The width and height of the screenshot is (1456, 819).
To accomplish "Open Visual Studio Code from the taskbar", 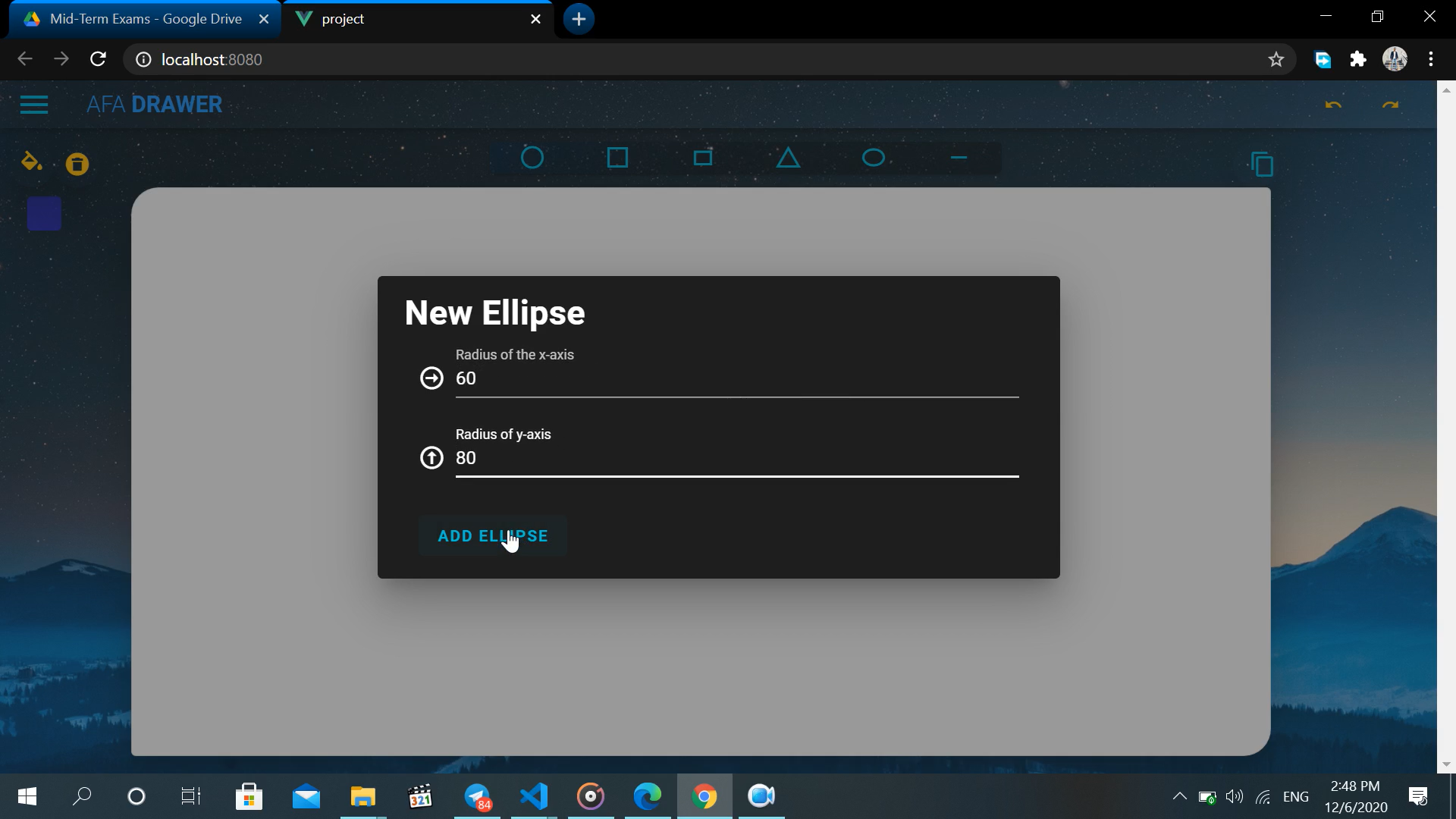I will pos(534,796).
